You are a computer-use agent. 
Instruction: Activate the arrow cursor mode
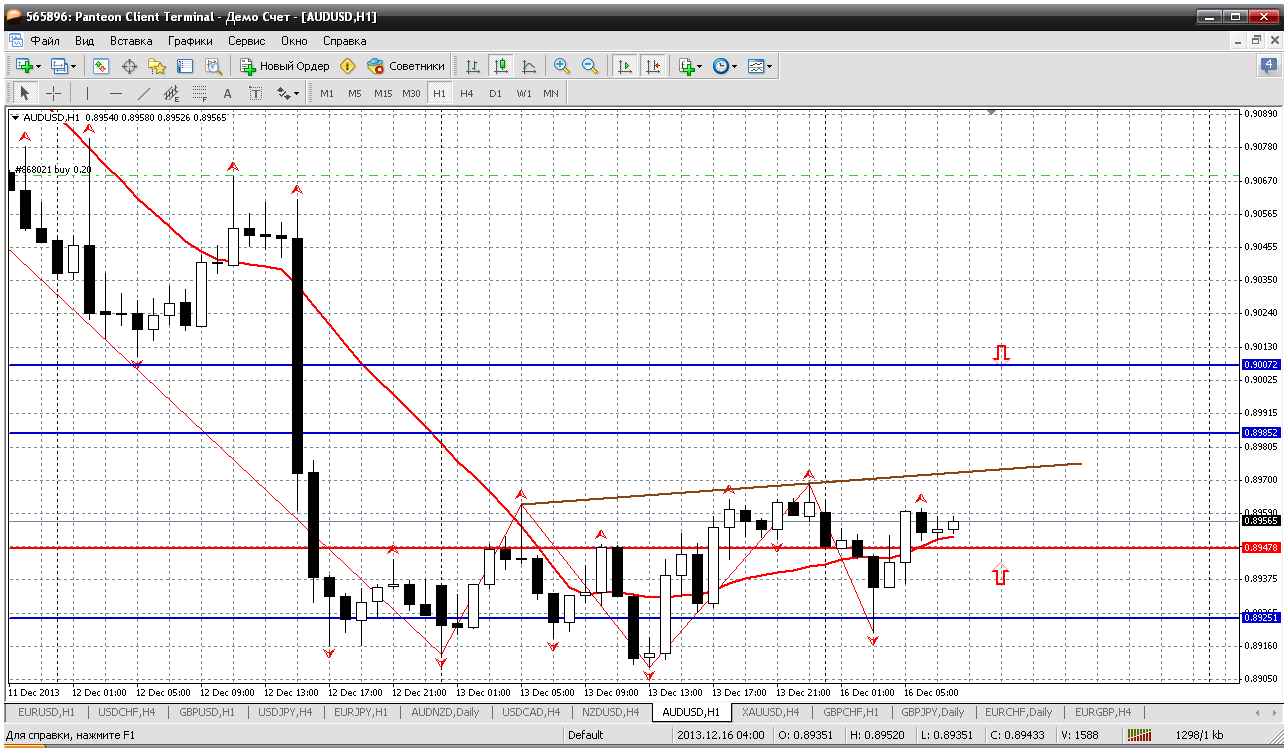tap(25, 93)
